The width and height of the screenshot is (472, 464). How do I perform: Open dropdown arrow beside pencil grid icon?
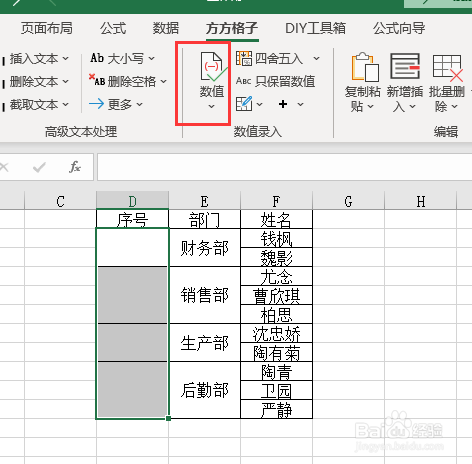coord(259,104)
